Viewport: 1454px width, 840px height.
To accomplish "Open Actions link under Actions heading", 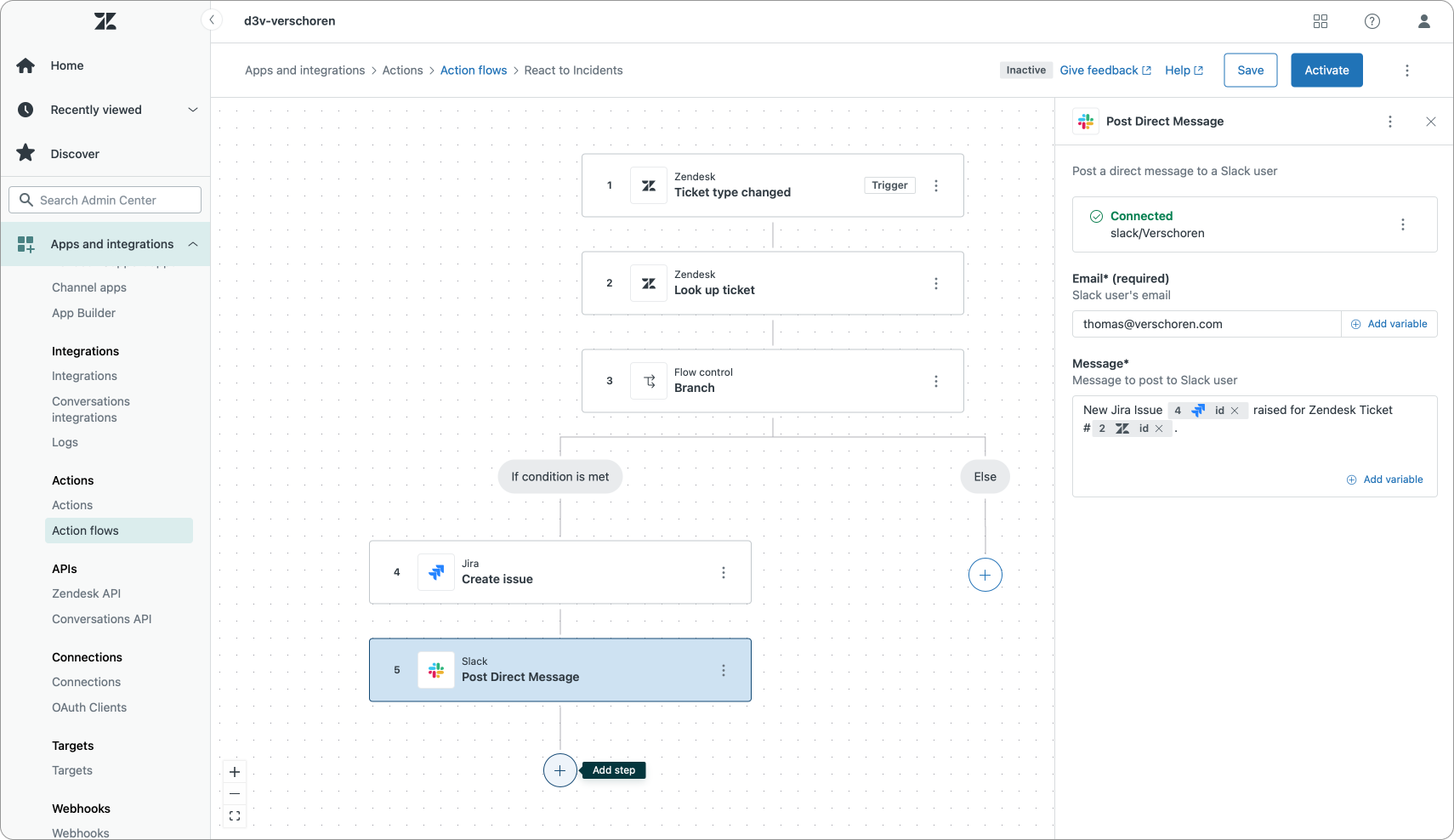I will [72, 505].
